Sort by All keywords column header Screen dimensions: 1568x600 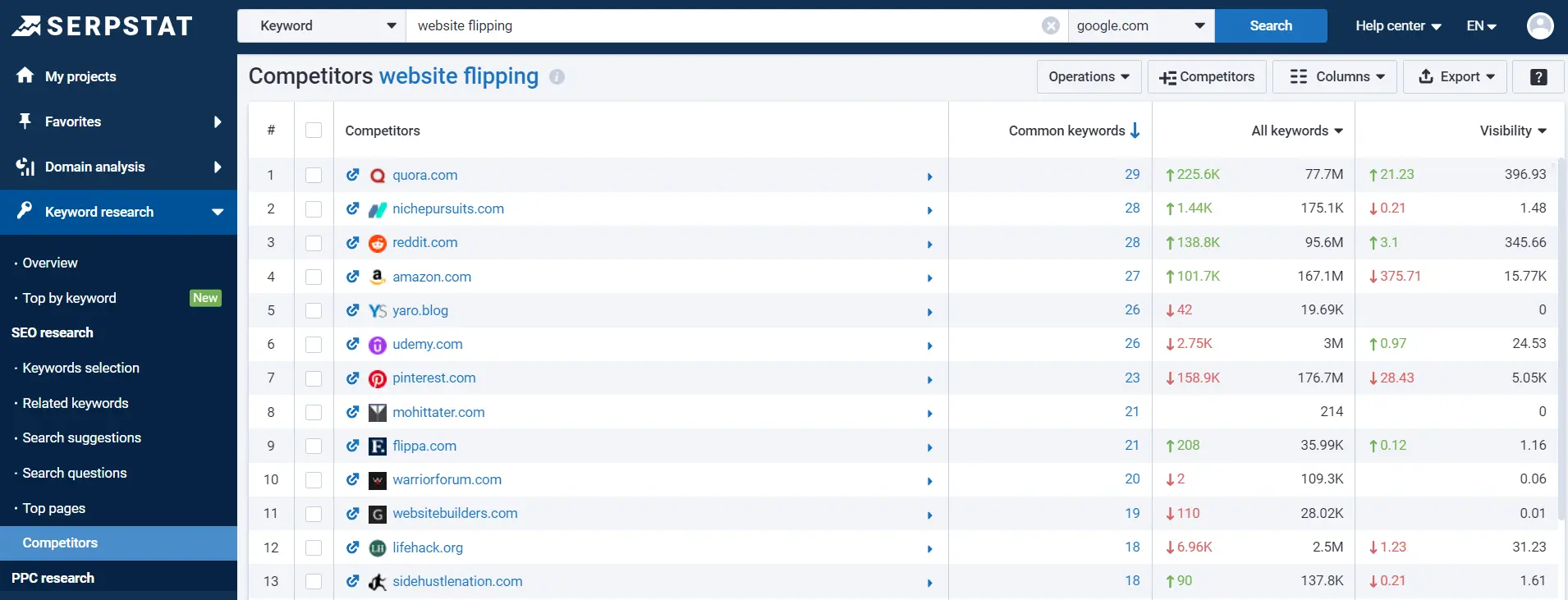[1297, 131]
